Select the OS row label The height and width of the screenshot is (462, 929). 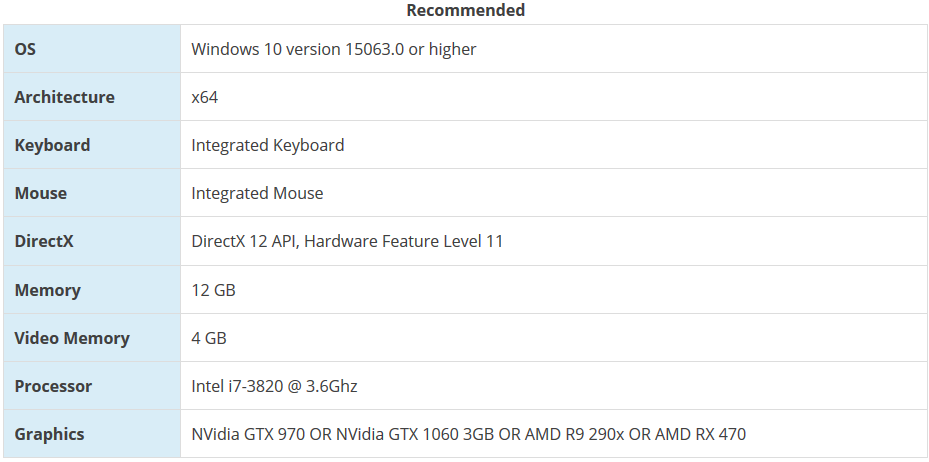coord(25,48)
